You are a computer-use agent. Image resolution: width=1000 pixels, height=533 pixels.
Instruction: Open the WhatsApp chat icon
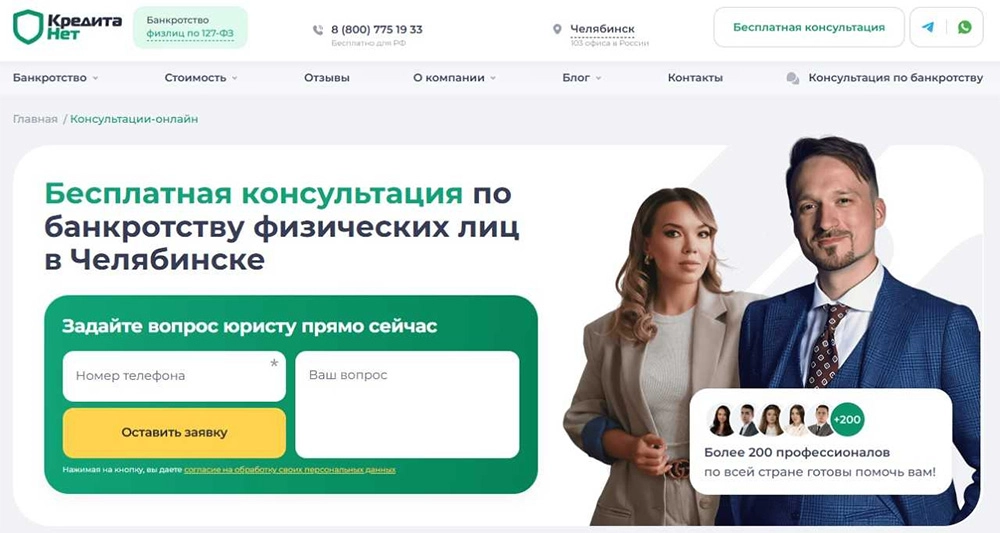click(x=964, y=27)
